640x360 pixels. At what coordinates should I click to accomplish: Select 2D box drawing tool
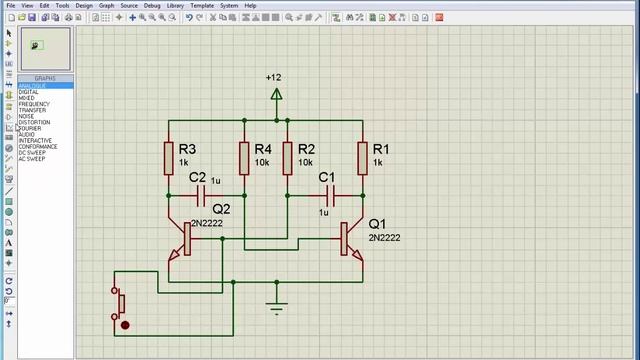(x=9, y=202)
